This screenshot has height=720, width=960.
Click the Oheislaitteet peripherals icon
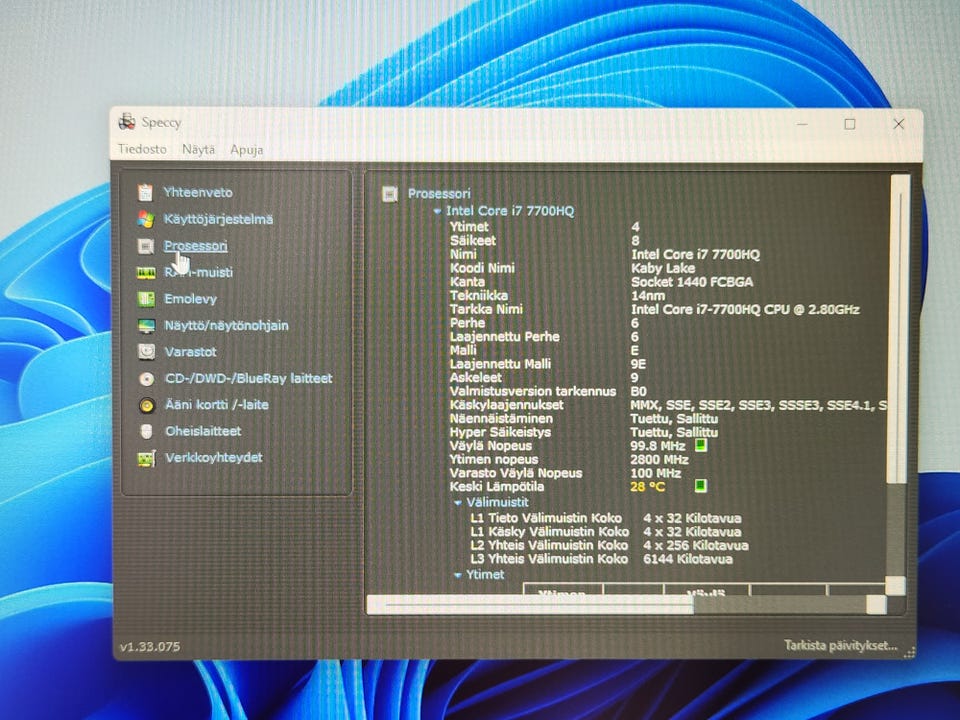(146, 431)
